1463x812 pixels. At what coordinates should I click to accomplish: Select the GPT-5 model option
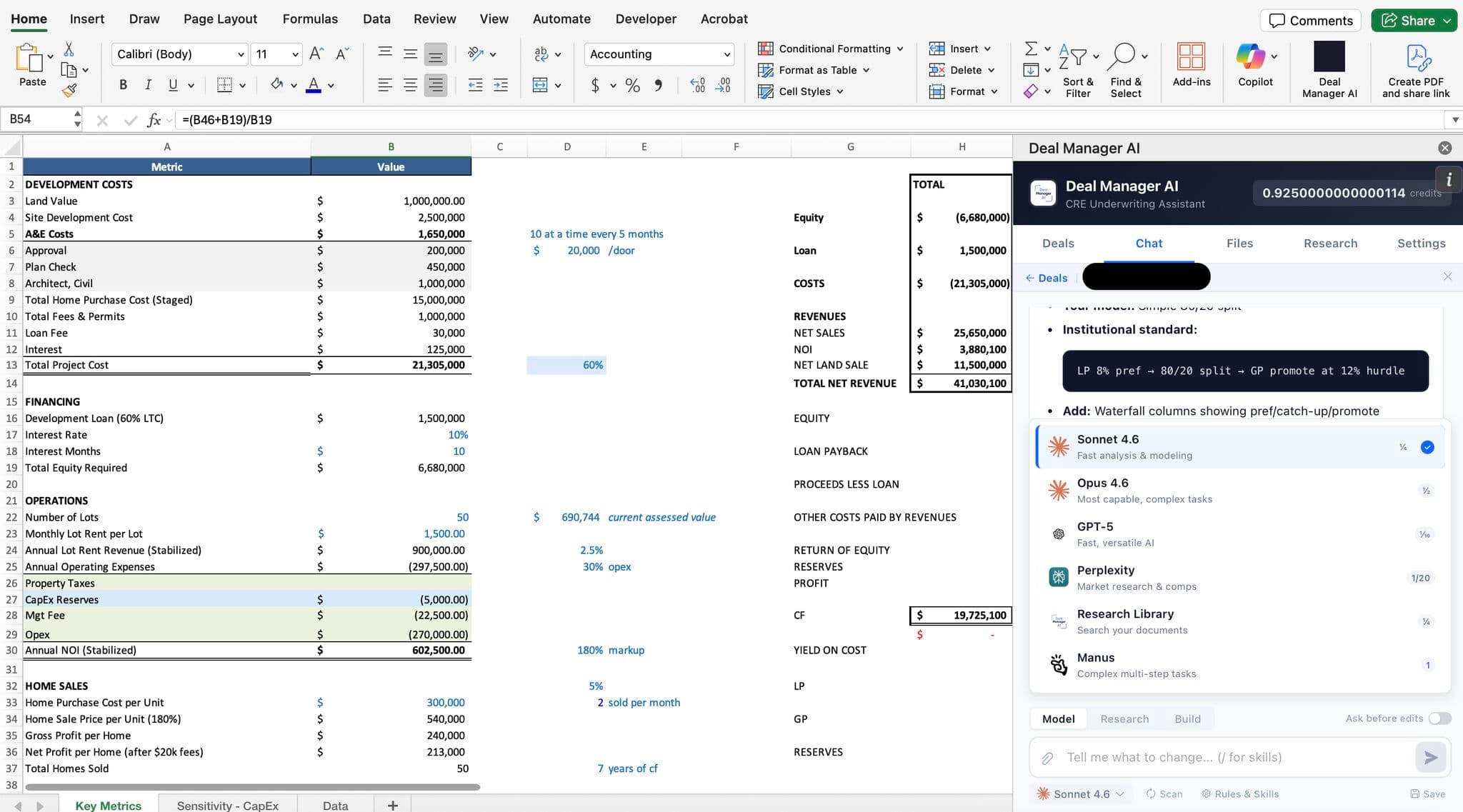[x=1240, y=534]
